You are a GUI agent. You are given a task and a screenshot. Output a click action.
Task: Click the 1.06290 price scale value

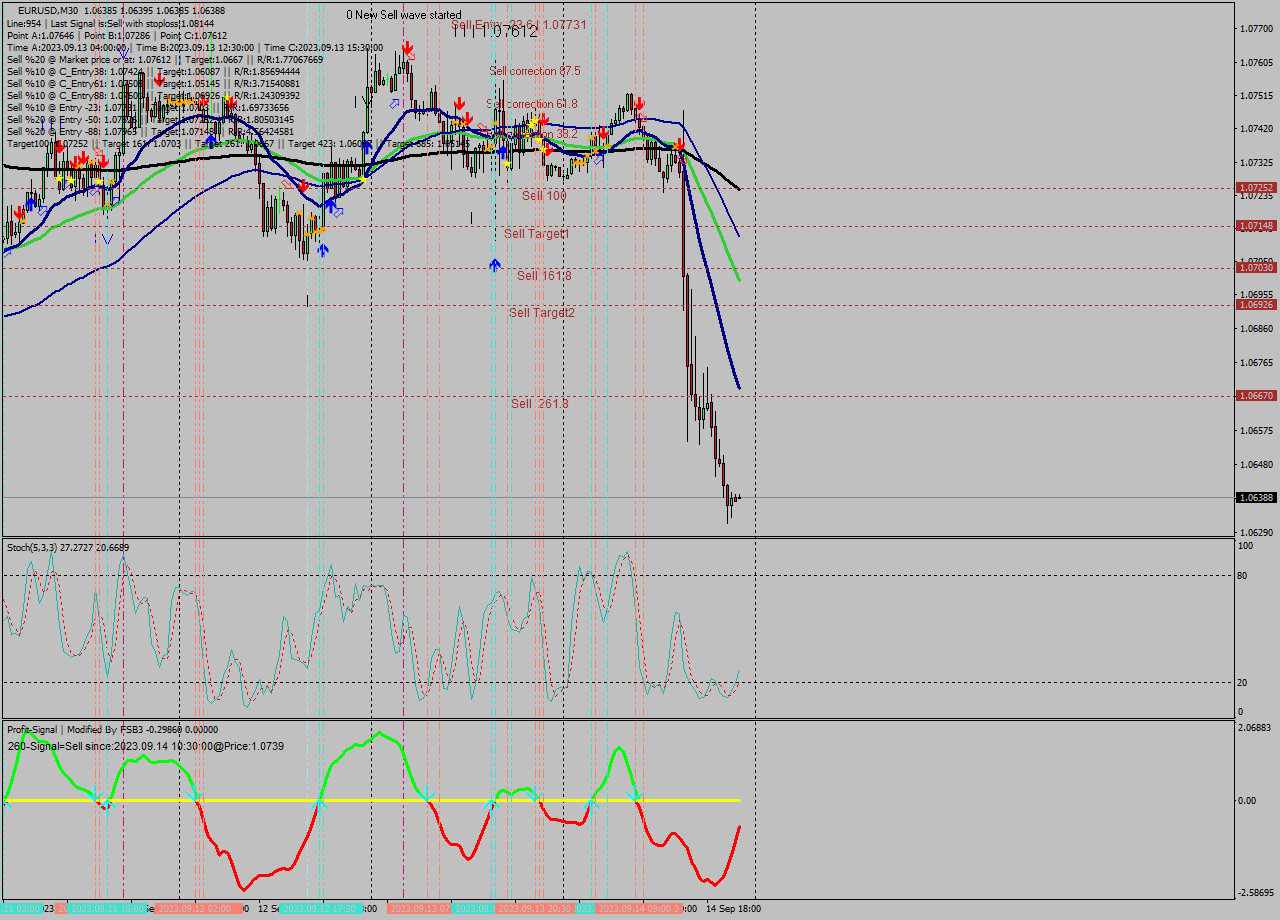(1256, 533)
